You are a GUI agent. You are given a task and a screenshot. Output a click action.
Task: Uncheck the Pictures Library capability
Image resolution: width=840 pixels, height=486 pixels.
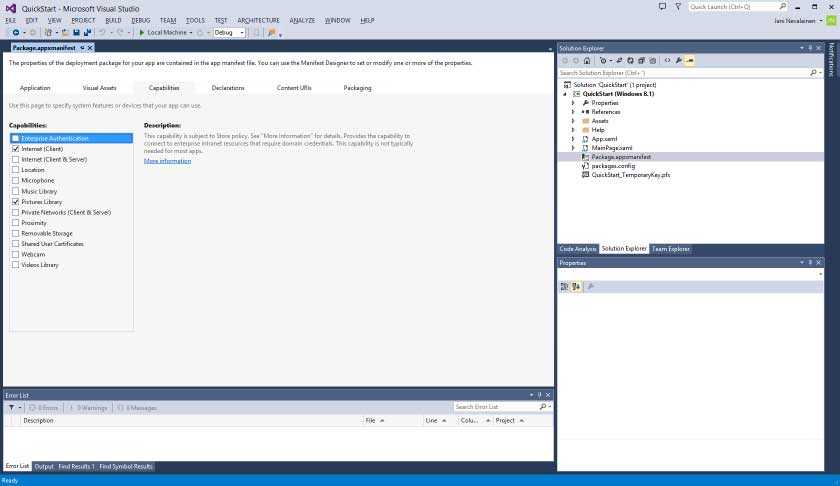point(16,201)
